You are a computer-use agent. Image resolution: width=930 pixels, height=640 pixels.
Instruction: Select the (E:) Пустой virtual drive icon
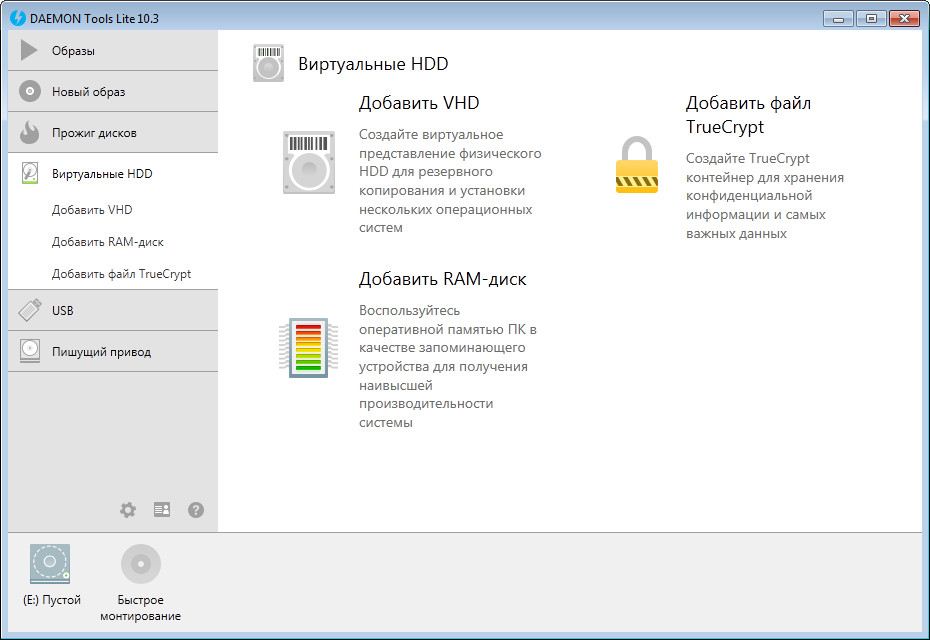(50, 563)
